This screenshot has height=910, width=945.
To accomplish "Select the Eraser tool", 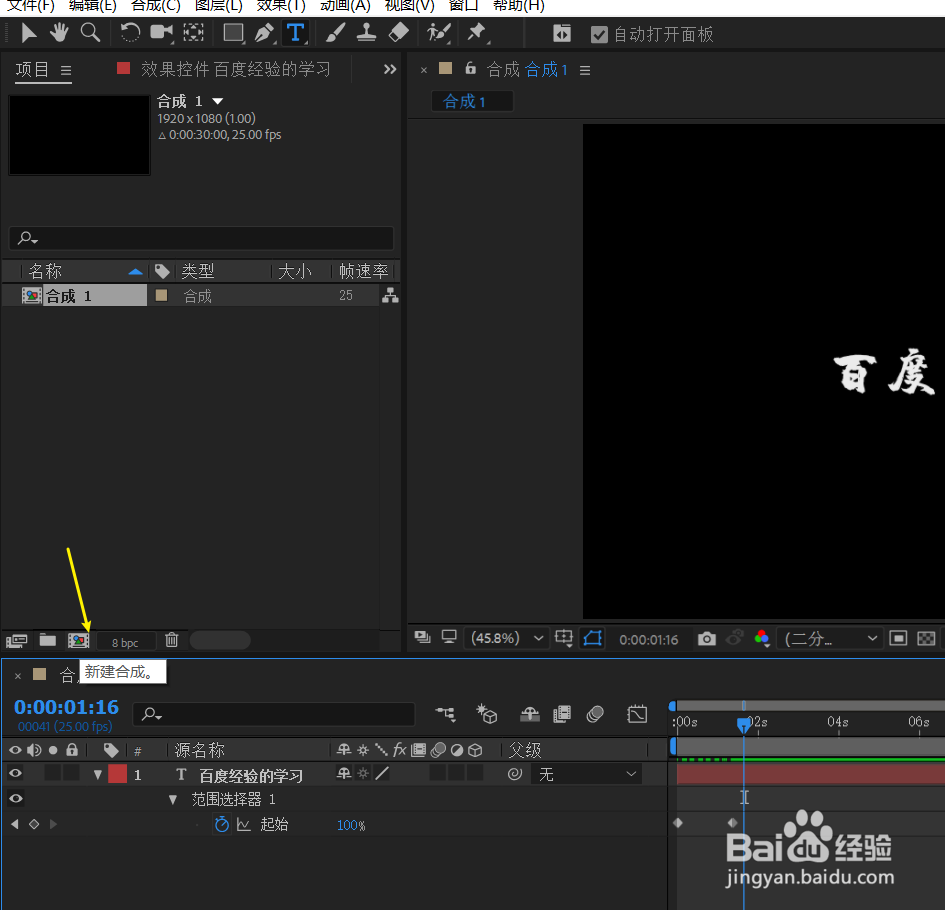I will point(398,33).
